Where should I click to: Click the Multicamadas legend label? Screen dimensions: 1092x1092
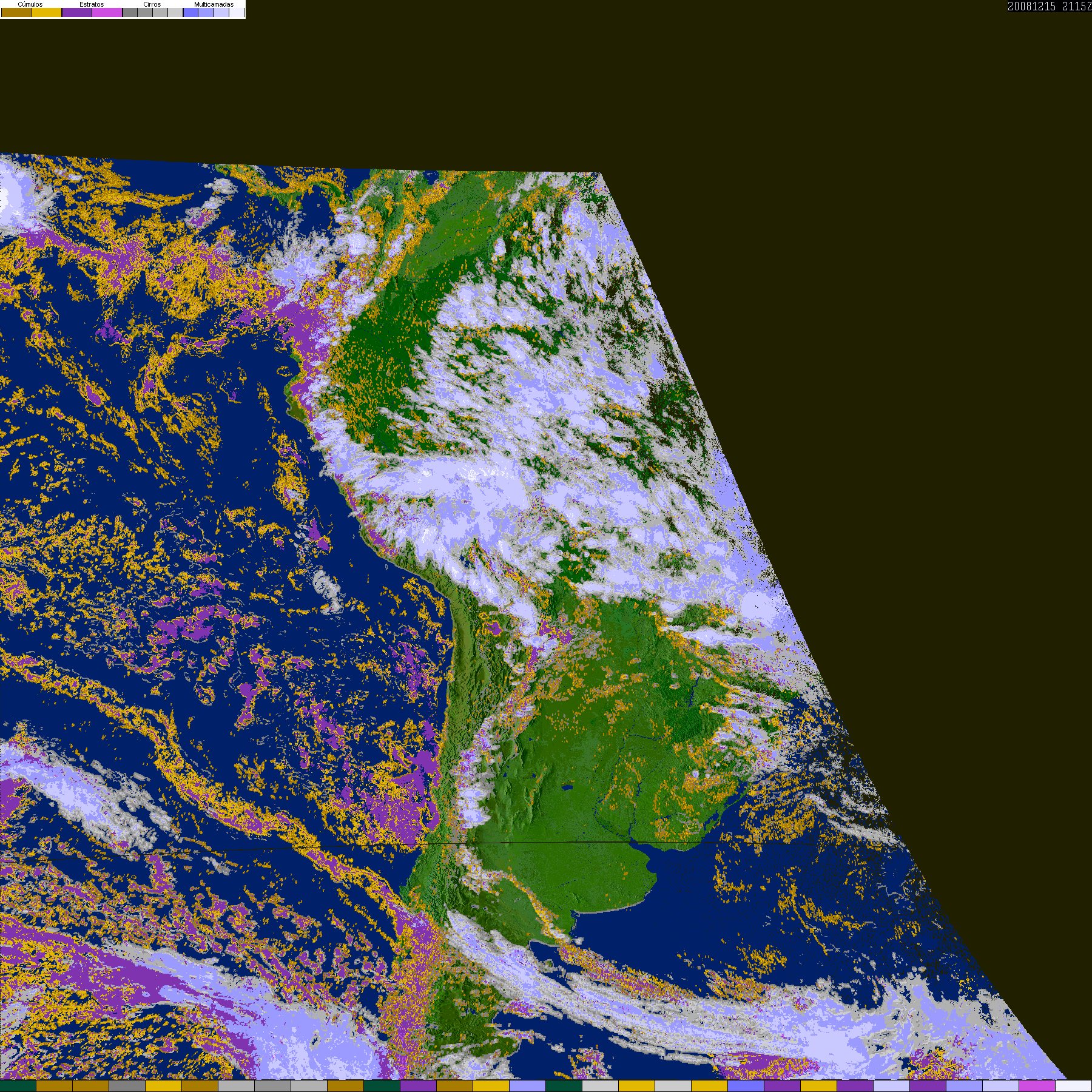click(x=214, y=4)
